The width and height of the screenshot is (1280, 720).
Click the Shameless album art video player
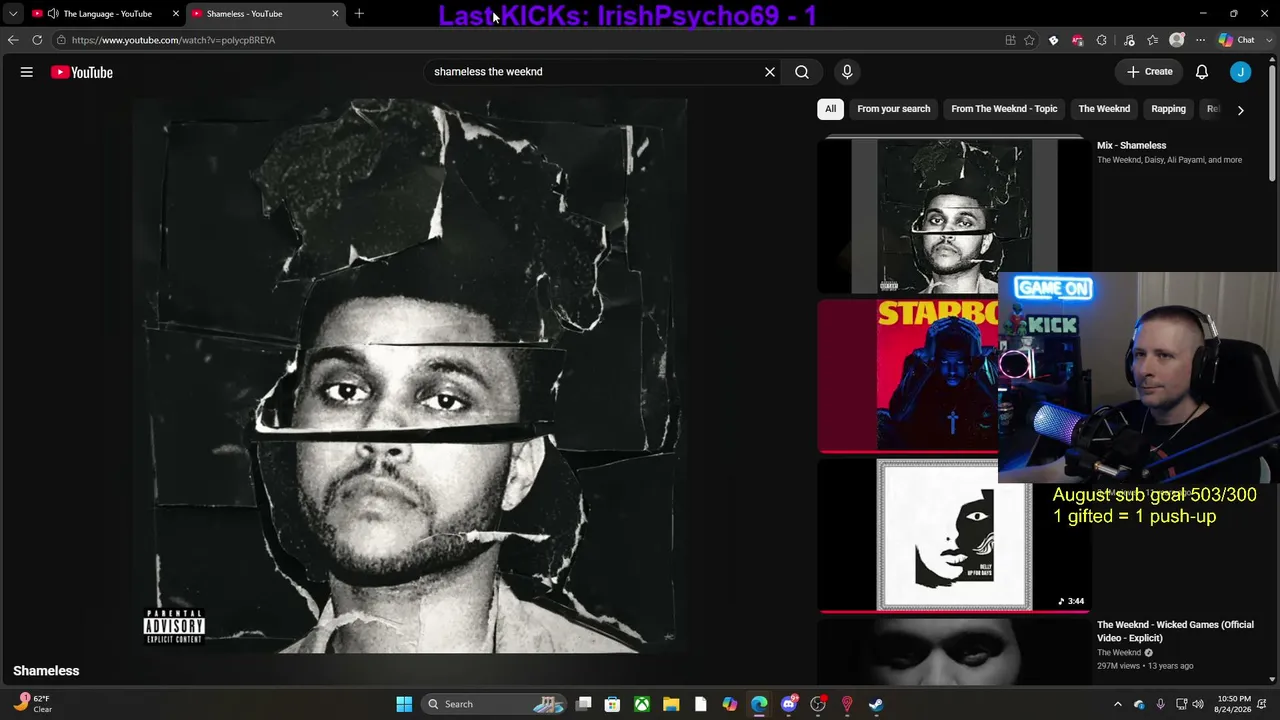(x=410, y=375)
